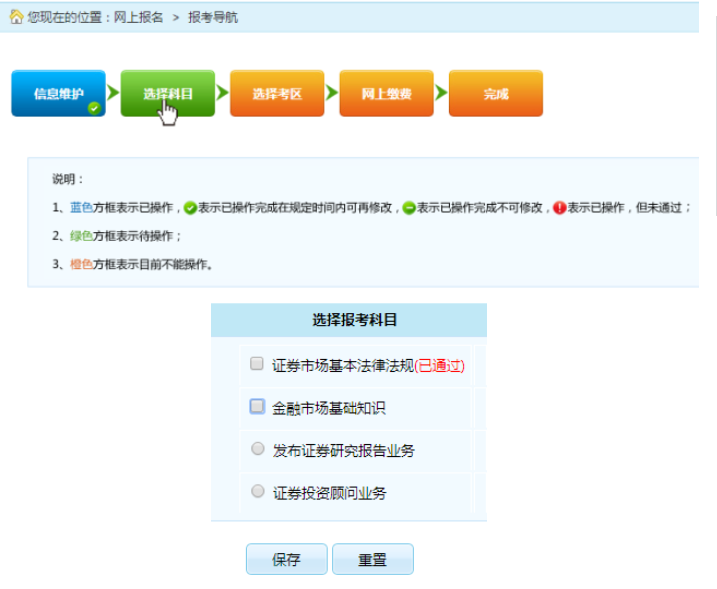The image size is (717, 589).
Task: Click the red exclamation icon in the legend
Action: pyautogui.click(x=559, y=208)
